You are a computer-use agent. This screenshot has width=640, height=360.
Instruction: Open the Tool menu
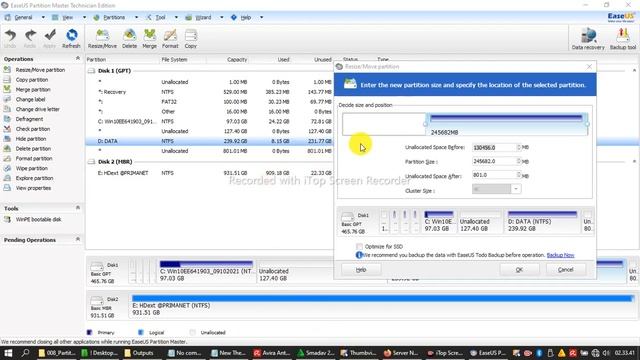[x=161, y=18]
